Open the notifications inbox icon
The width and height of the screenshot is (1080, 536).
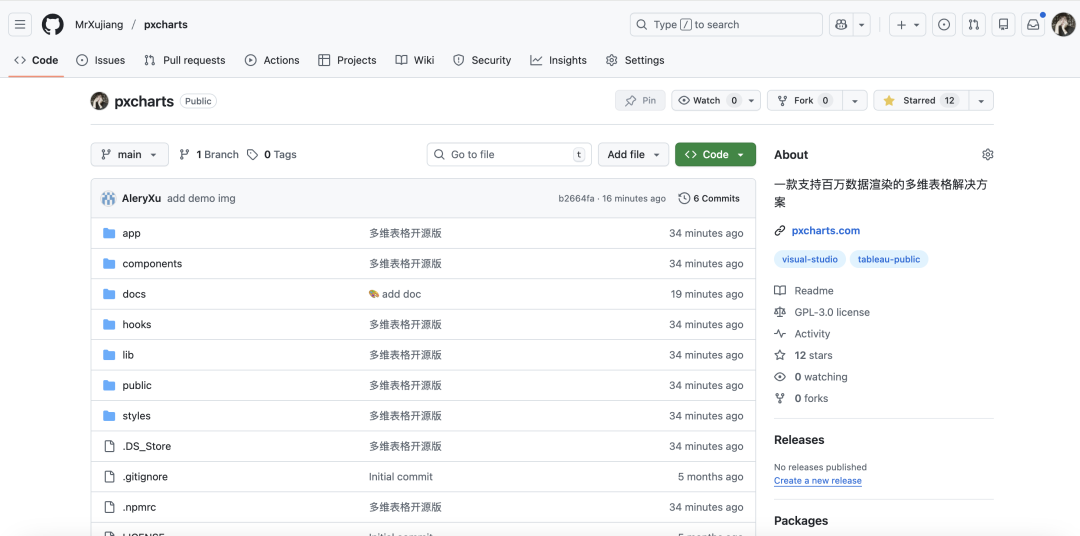pos(1033,25)
